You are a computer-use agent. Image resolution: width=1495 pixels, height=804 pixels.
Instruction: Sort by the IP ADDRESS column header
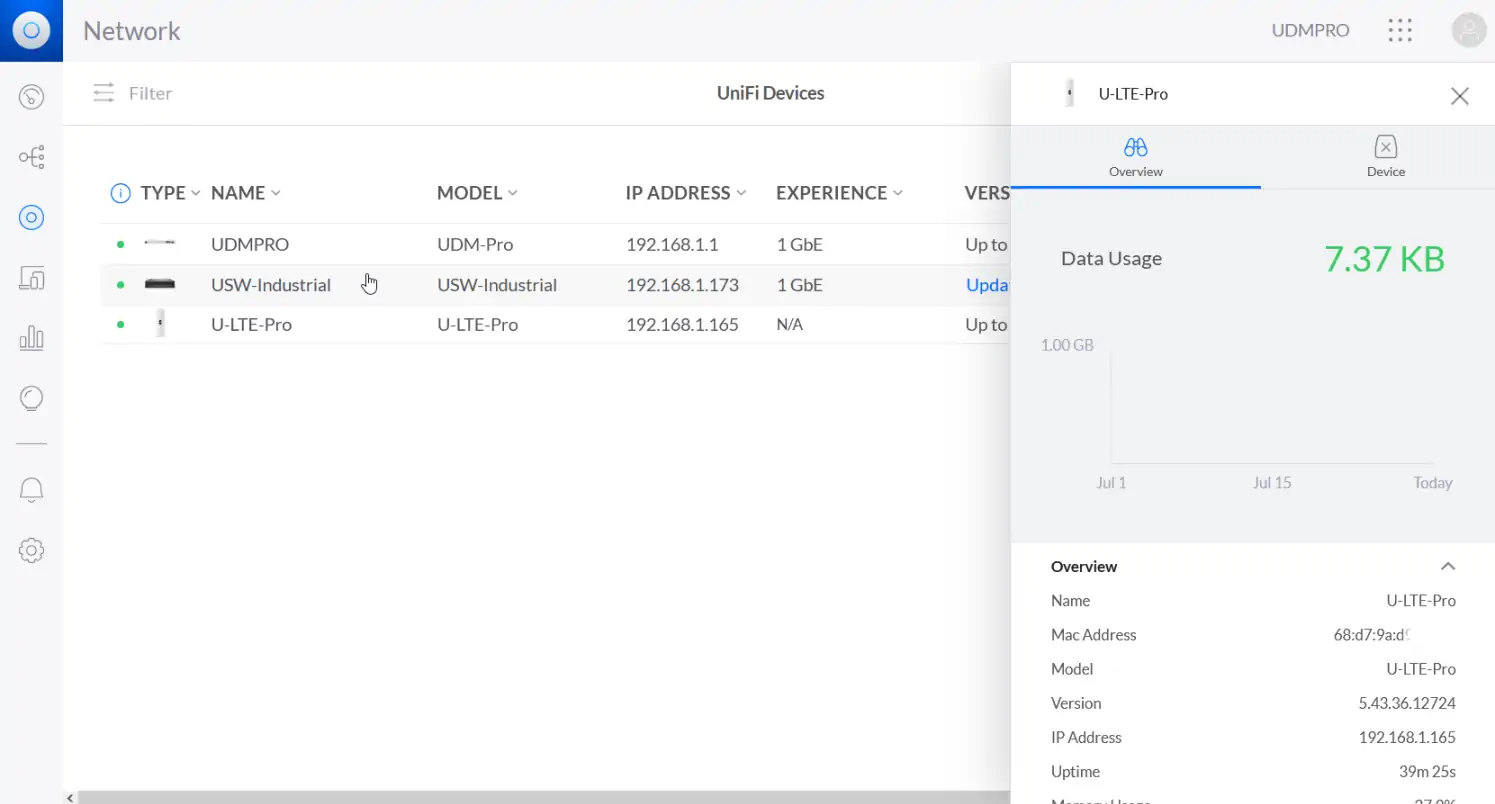point(685,193)
